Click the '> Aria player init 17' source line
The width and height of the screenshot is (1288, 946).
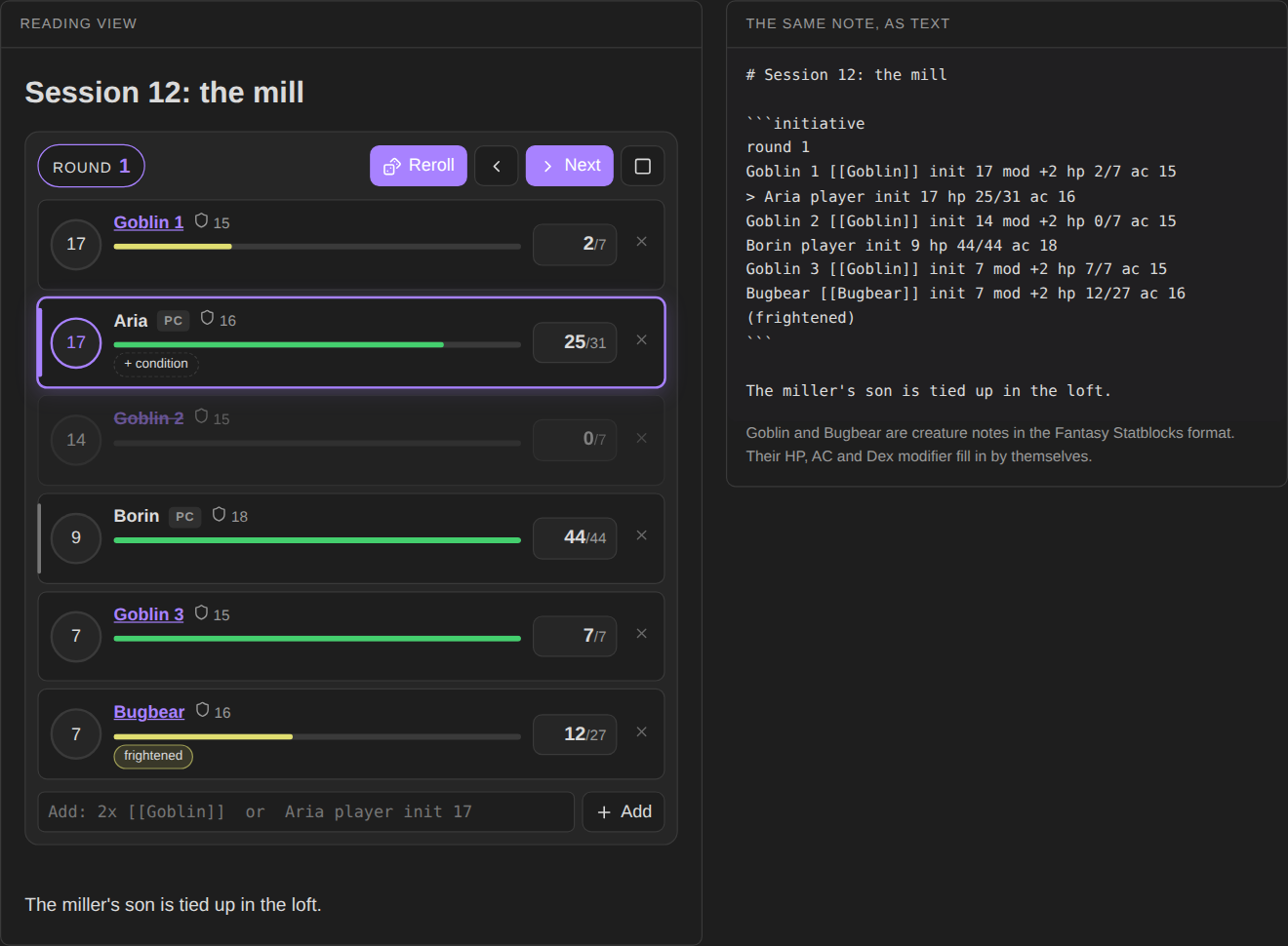coord(910,197)
